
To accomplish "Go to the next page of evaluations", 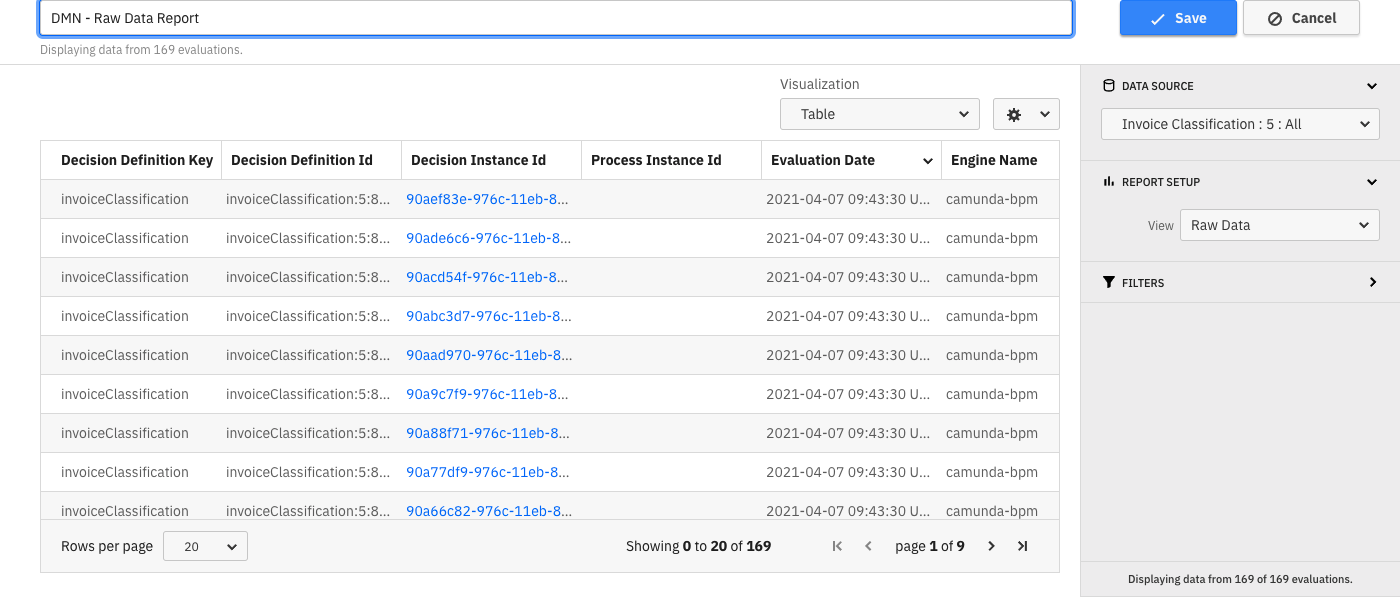I will 990,546.
